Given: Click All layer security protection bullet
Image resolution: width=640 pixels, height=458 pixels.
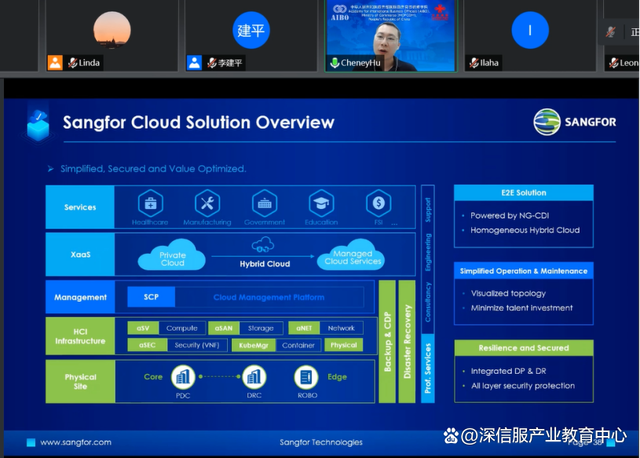Looking at the screenshot, I should pyautogui.click(x=522, y=385).
